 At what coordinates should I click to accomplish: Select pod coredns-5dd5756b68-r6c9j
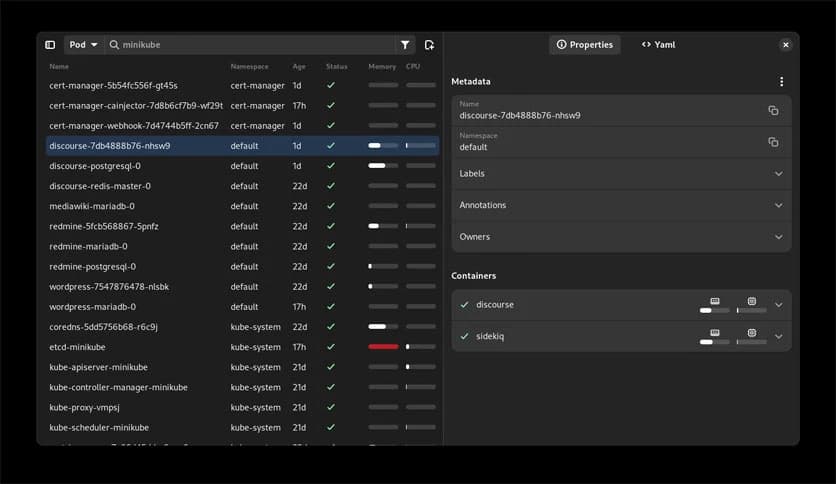pos(243,327)
